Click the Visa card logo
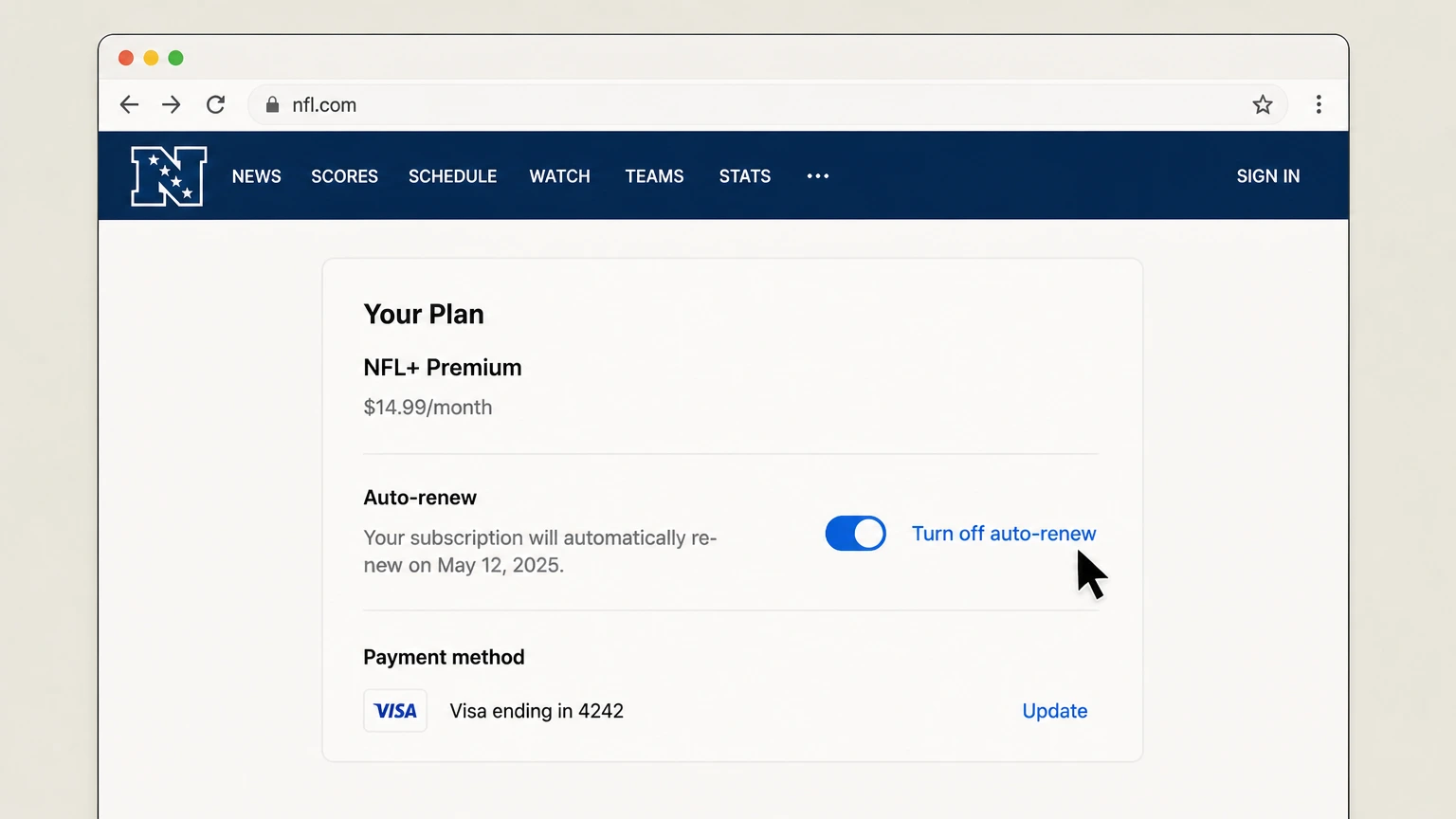Screen dimensions: 1456x819 (x=395, y=711)
